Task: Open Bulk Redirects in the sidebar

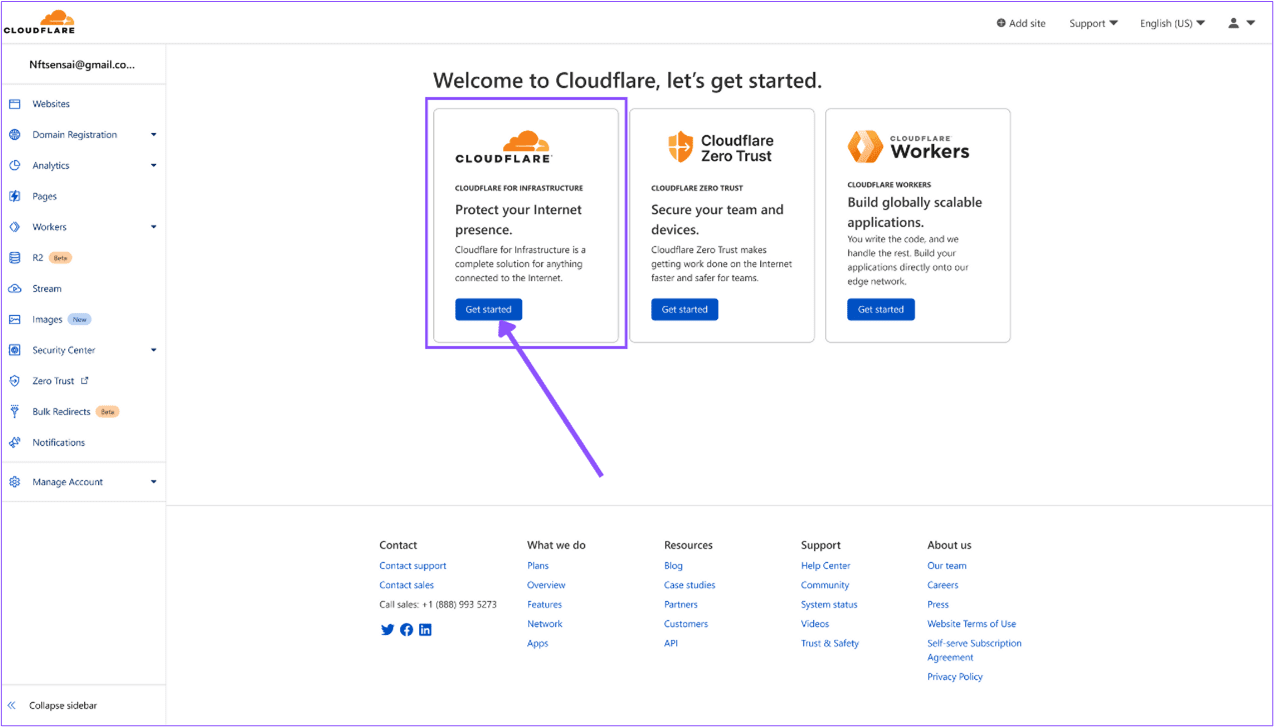Action: pos(61,412)
